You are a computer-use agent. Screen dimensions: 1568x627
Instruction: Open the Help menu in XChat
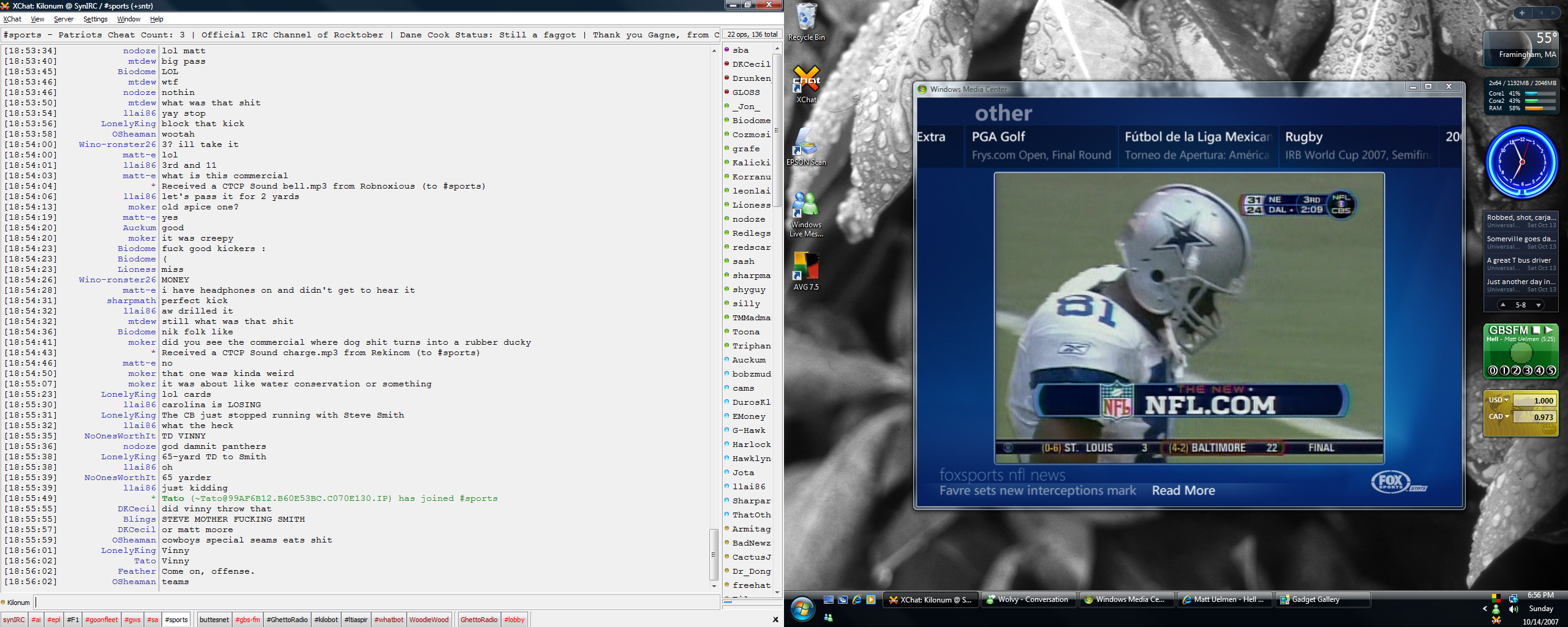point(157,19)
